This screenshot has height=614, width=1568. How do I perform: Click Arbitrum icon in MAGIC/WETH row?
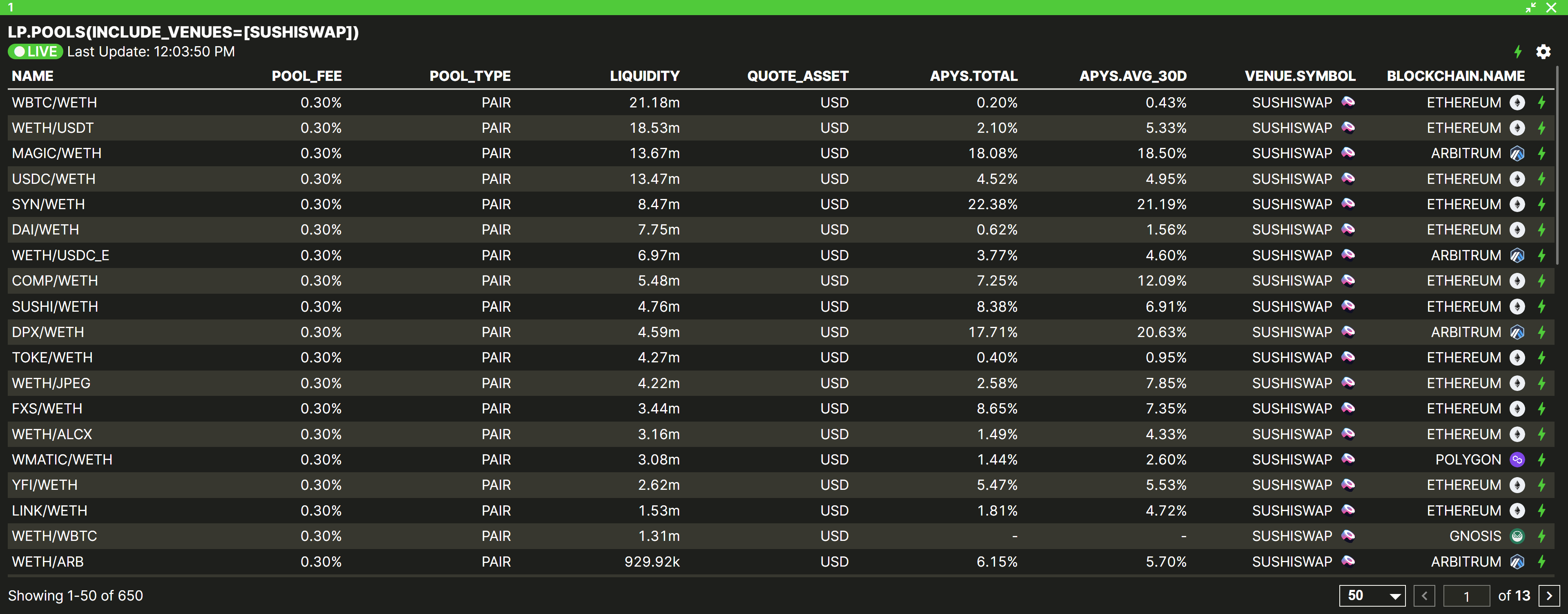coord(1517,154)
